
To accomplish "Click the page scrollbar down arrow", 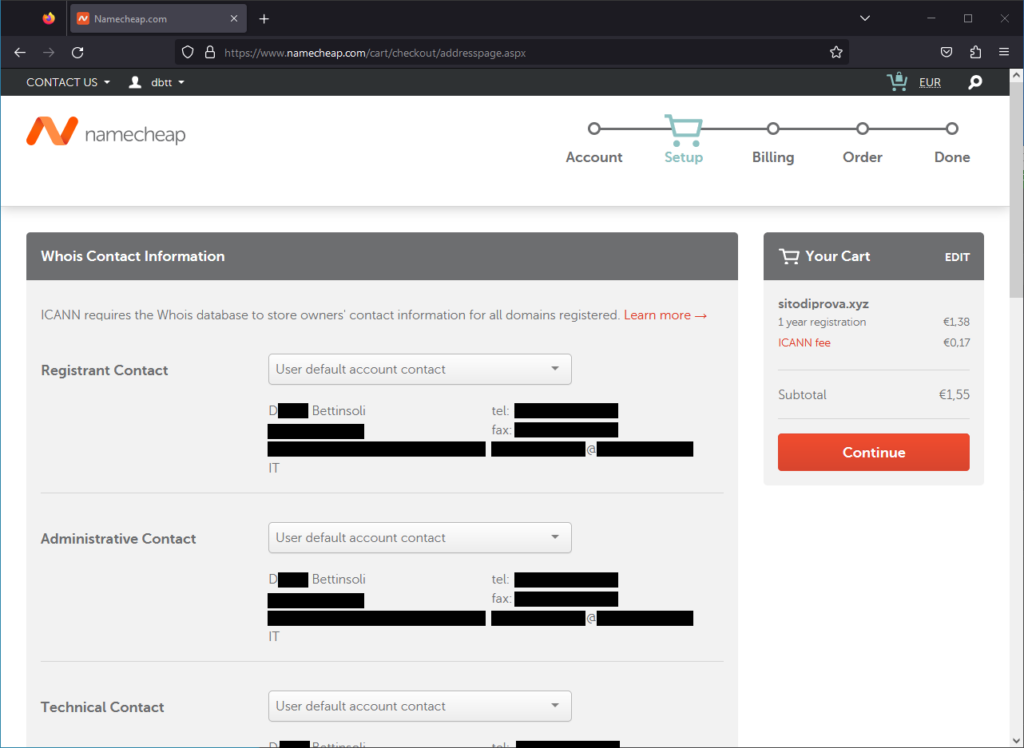I will click(x=1016, y=741).
